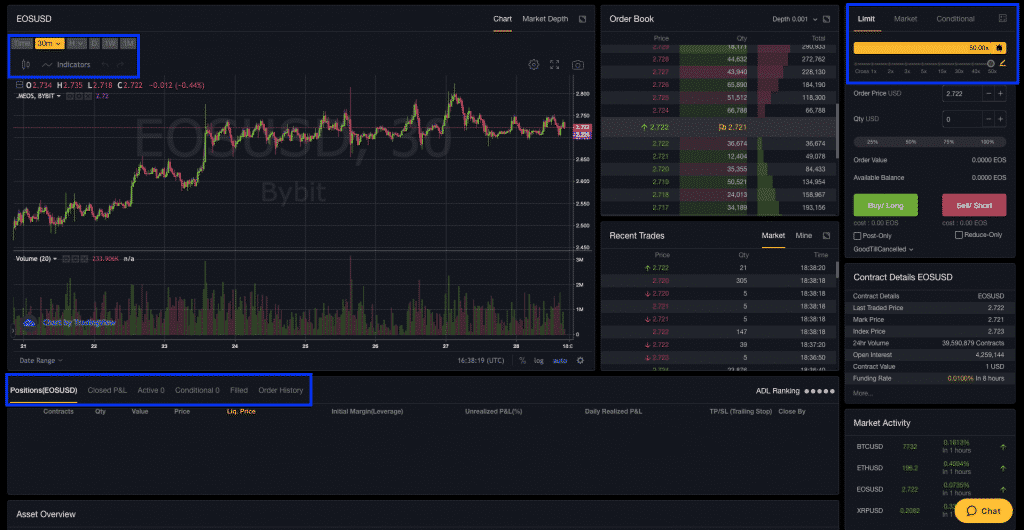This screenshot has height=530, width=1024.
Task: Switch to the Market Depth tab
Action: coord(545,19)
